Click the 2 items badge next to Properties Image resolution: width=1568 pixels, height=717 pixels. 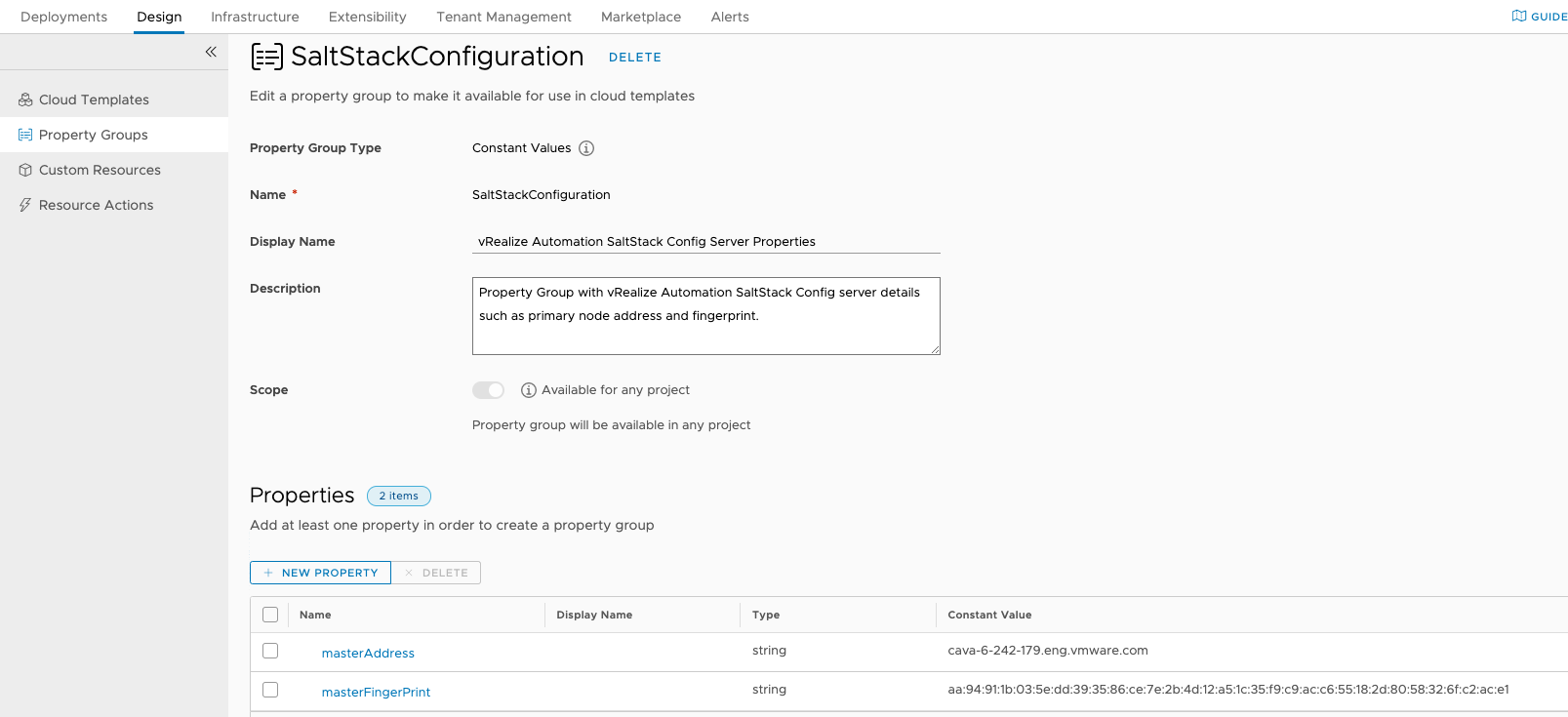point(399,496)
